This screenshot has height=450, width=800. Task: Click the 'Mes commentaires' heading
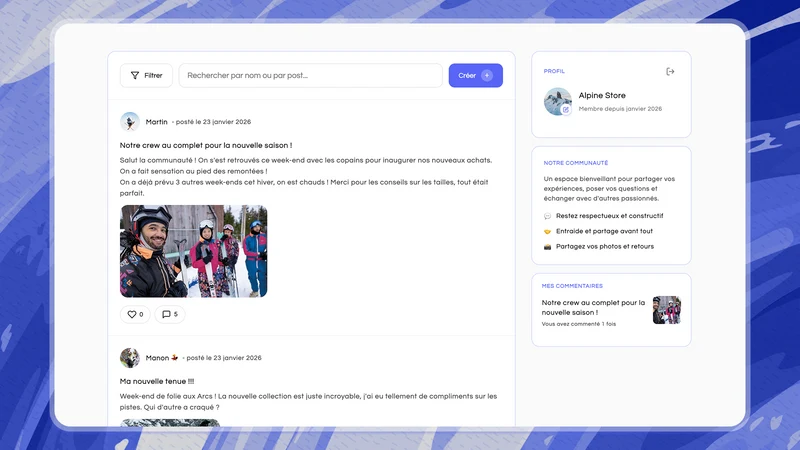[x=572, y=286]
